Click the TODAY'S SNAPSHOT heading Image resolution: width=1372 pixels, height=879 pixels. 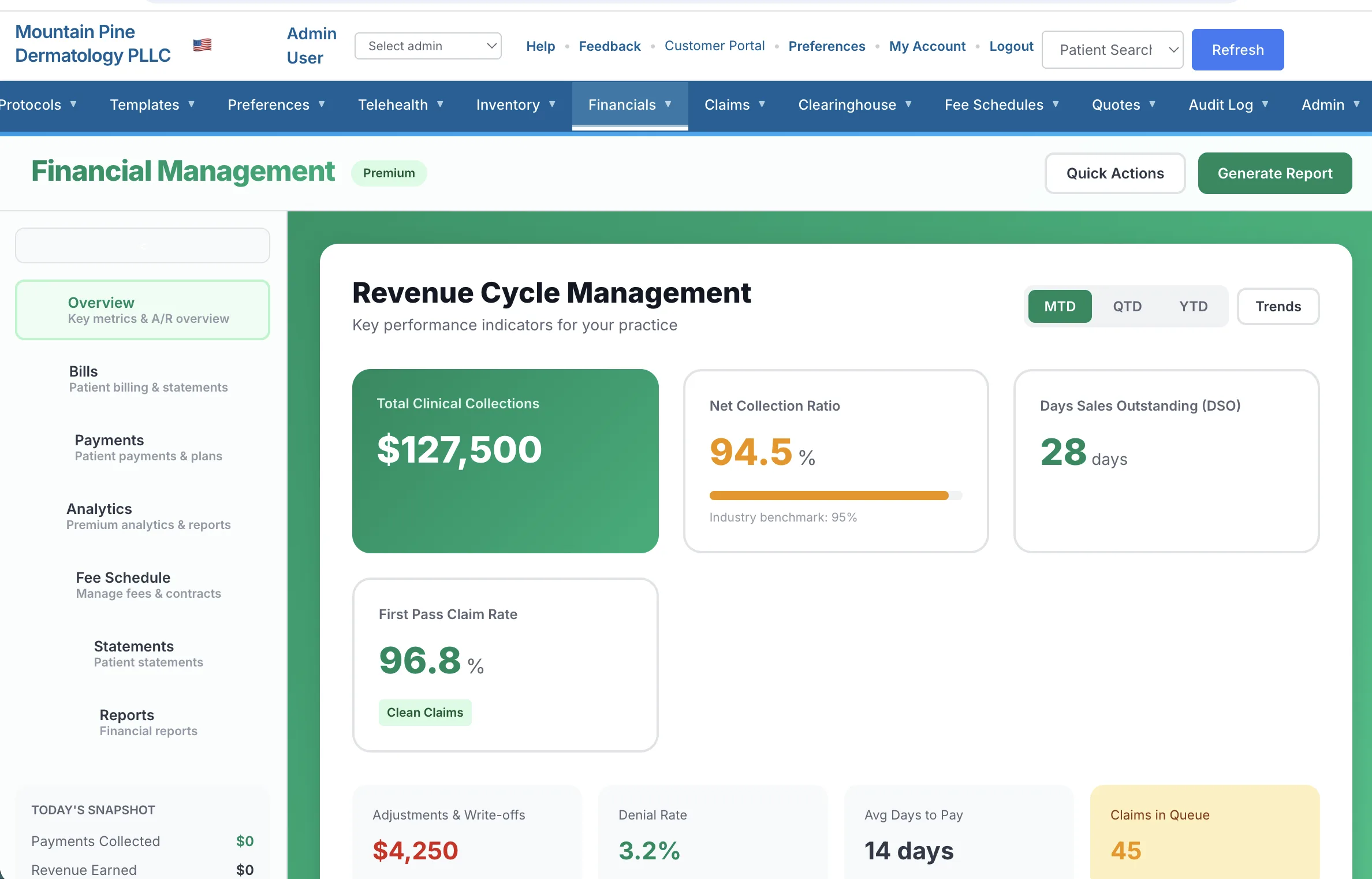pyautogui.click(x=93, y=810)
